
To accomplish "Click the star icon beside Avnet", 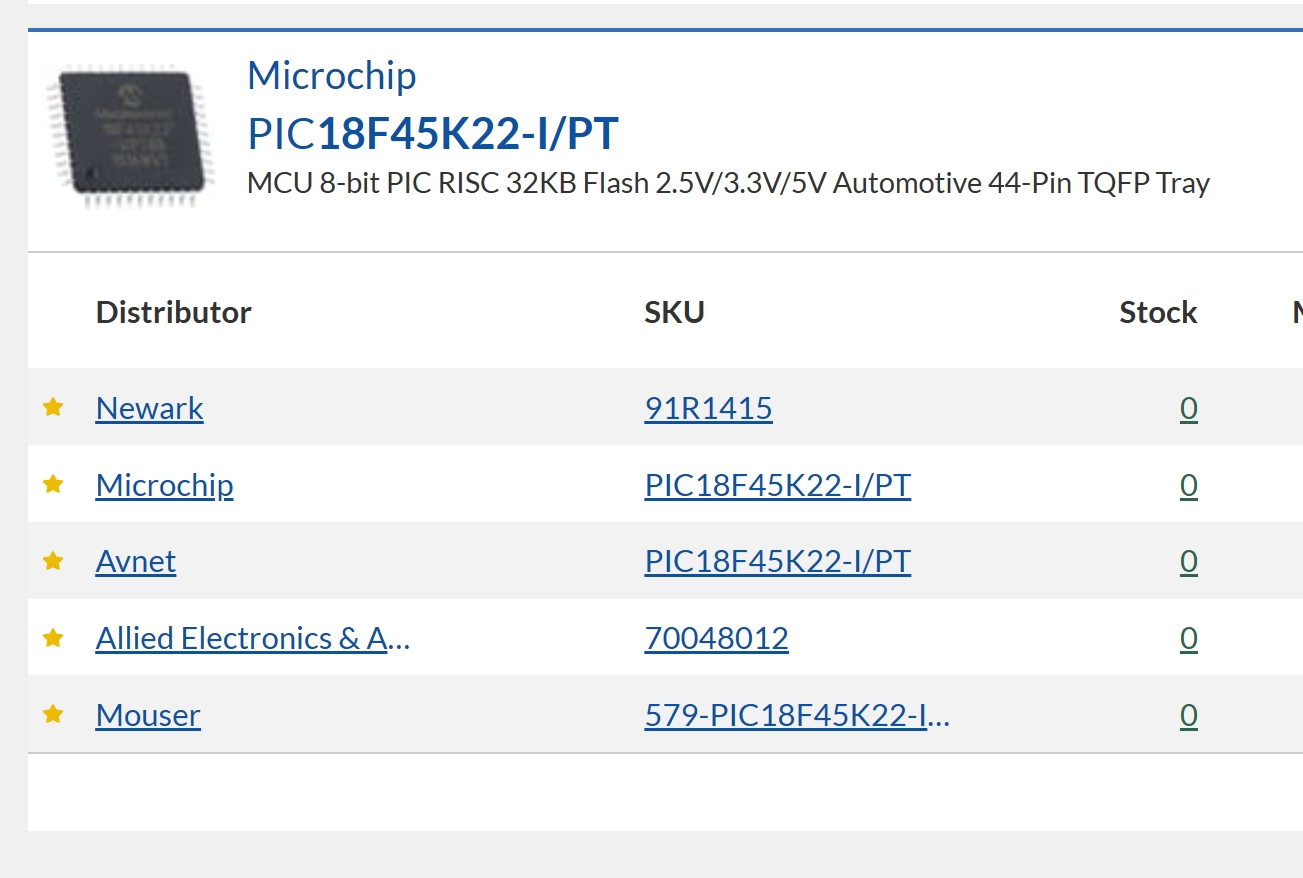I will (x=53, y=561).
